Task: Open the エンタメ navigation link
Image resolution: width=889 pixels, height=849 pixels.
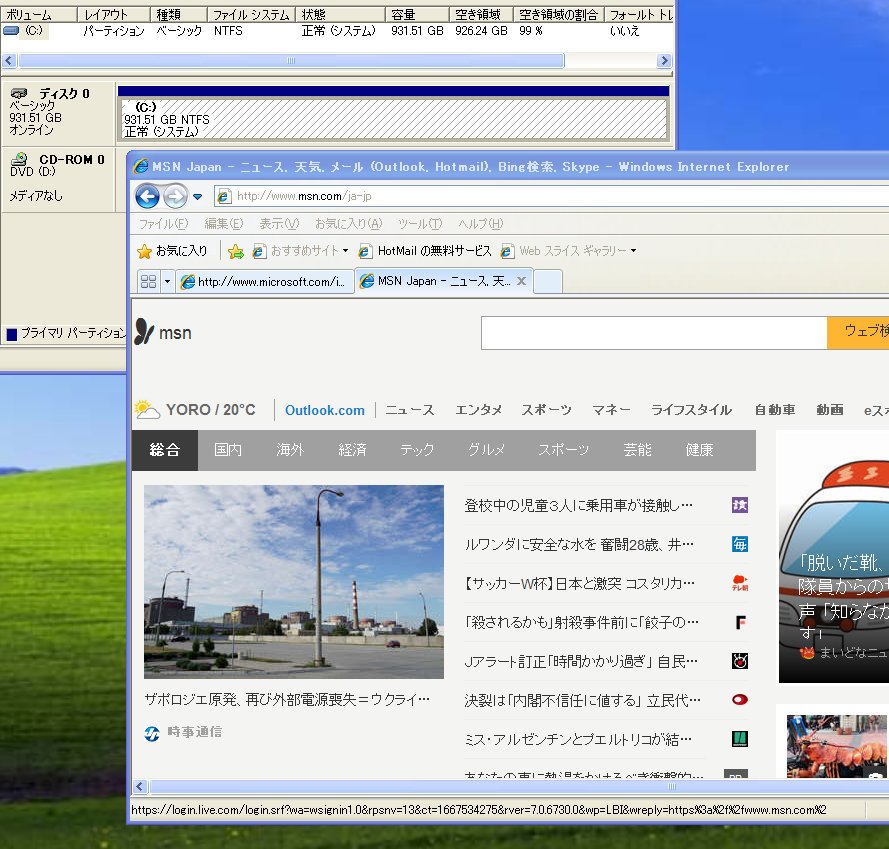Action: coord(479,410)
